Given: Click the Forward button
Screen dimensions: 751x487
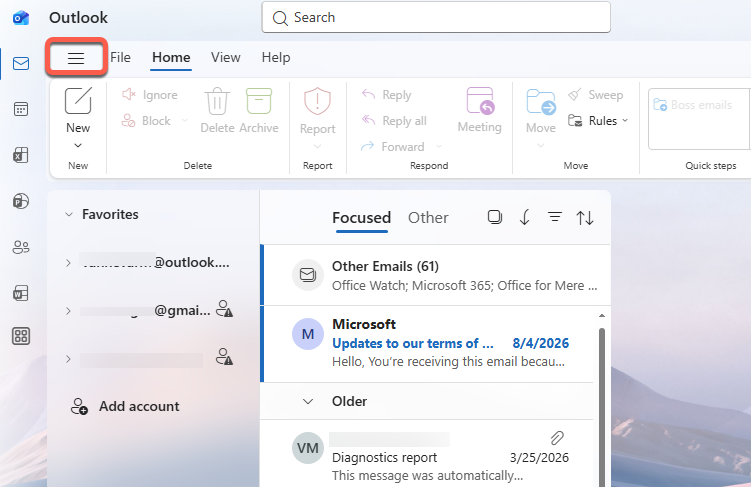Looking at the screenshot, I should (393, 147).
